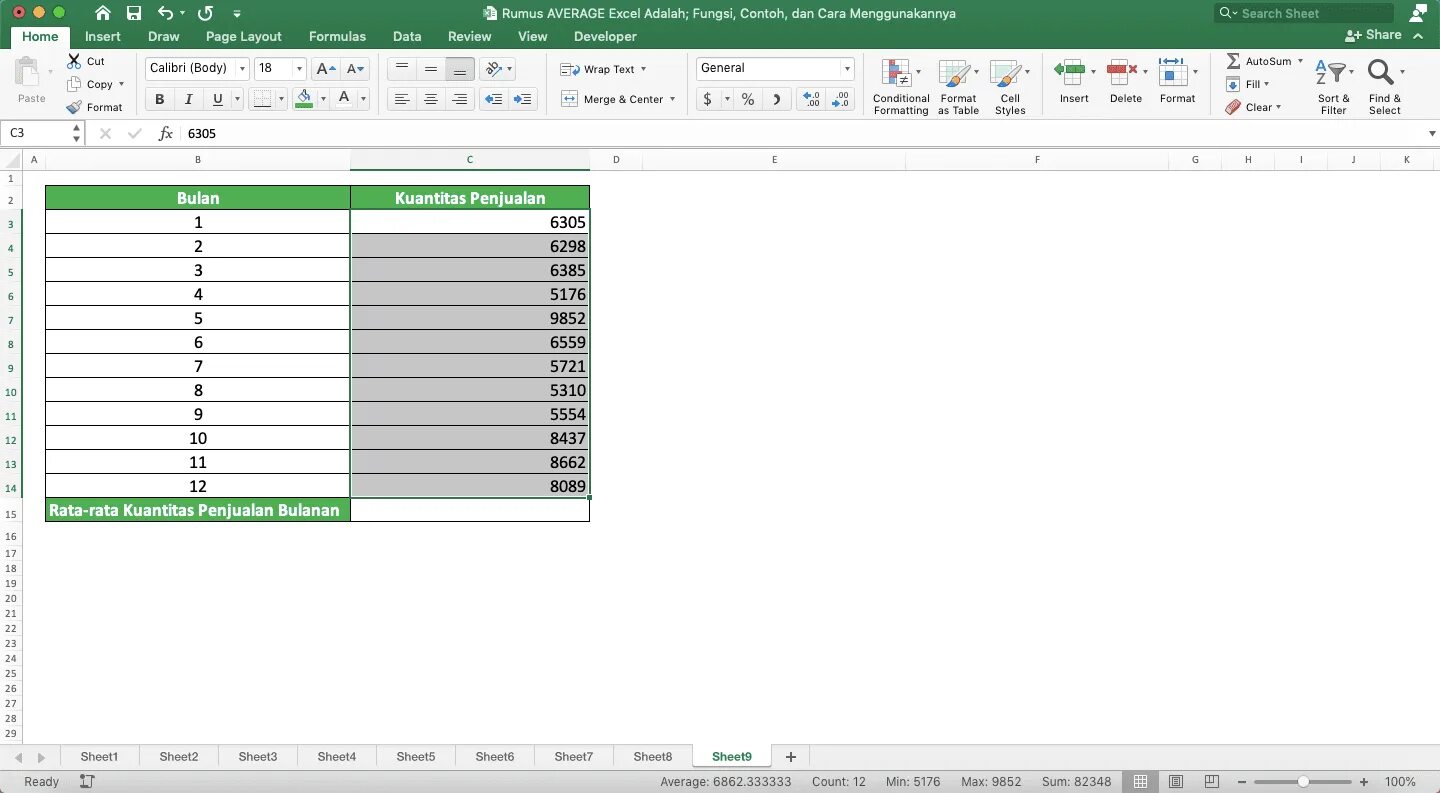The width and height of the screenshot is (1440, 793).
Task: Toggle Wrap Text
Action: [603, 69]
